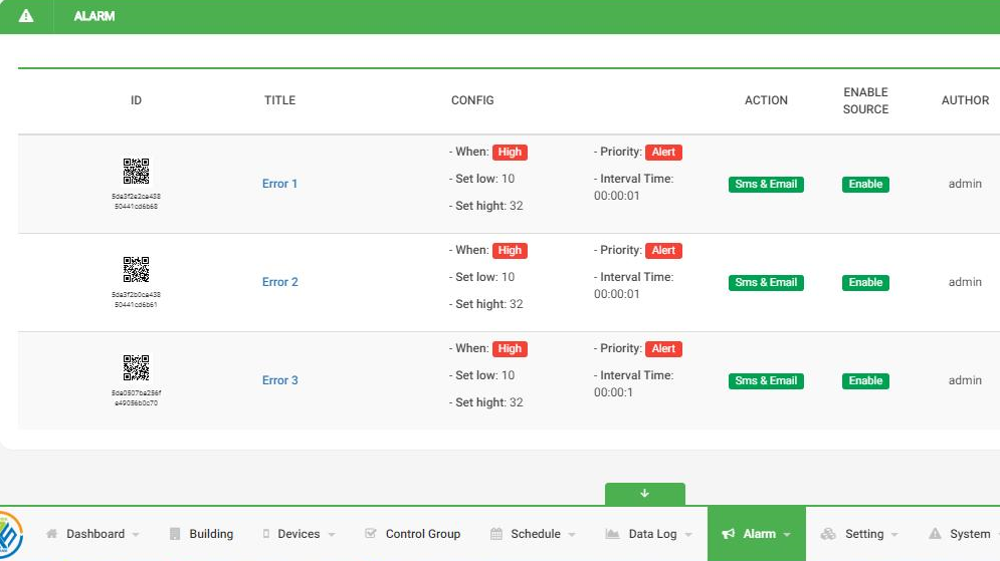This screenshot has height=561, width=1000.
Task: Click the QR code for Error 3
Action: pos(136,367)
